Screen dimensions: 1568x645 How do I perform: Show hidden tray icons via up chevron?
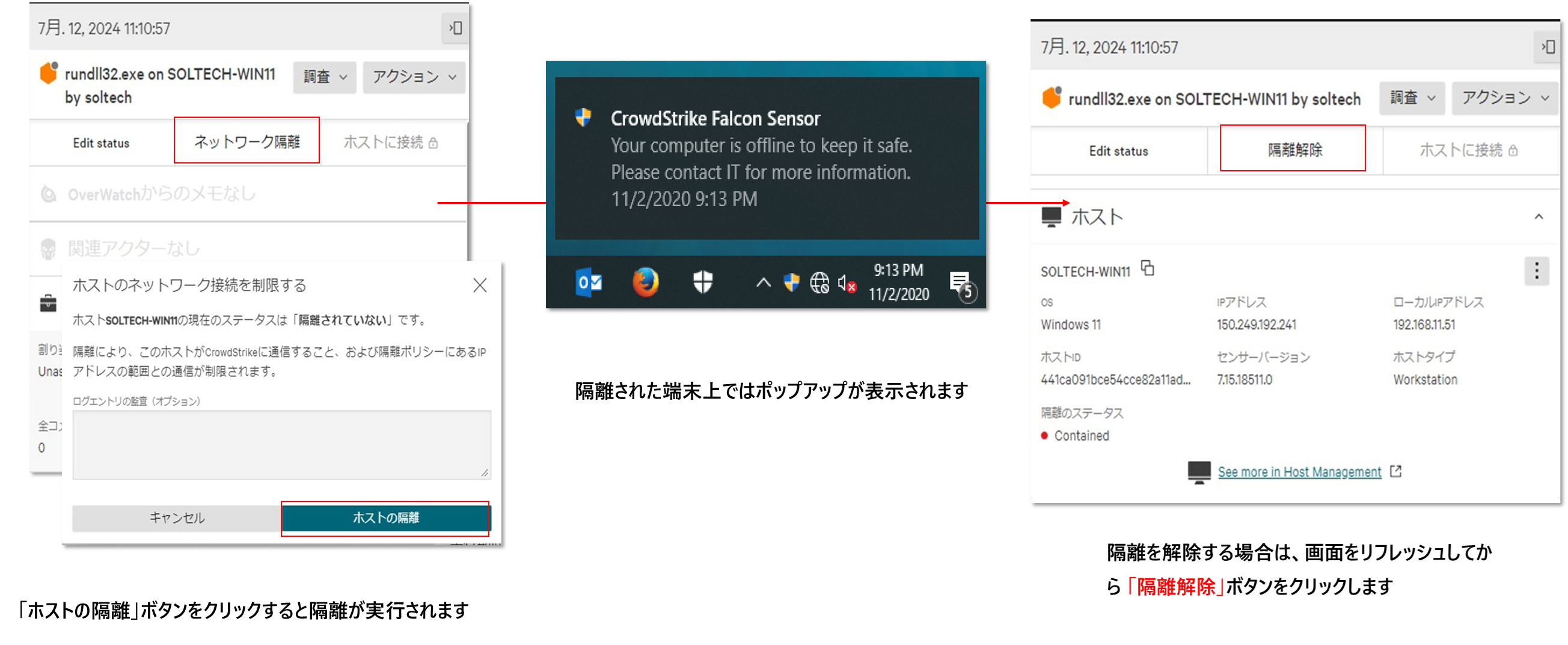pyautogui.click(x=763, y=283)
